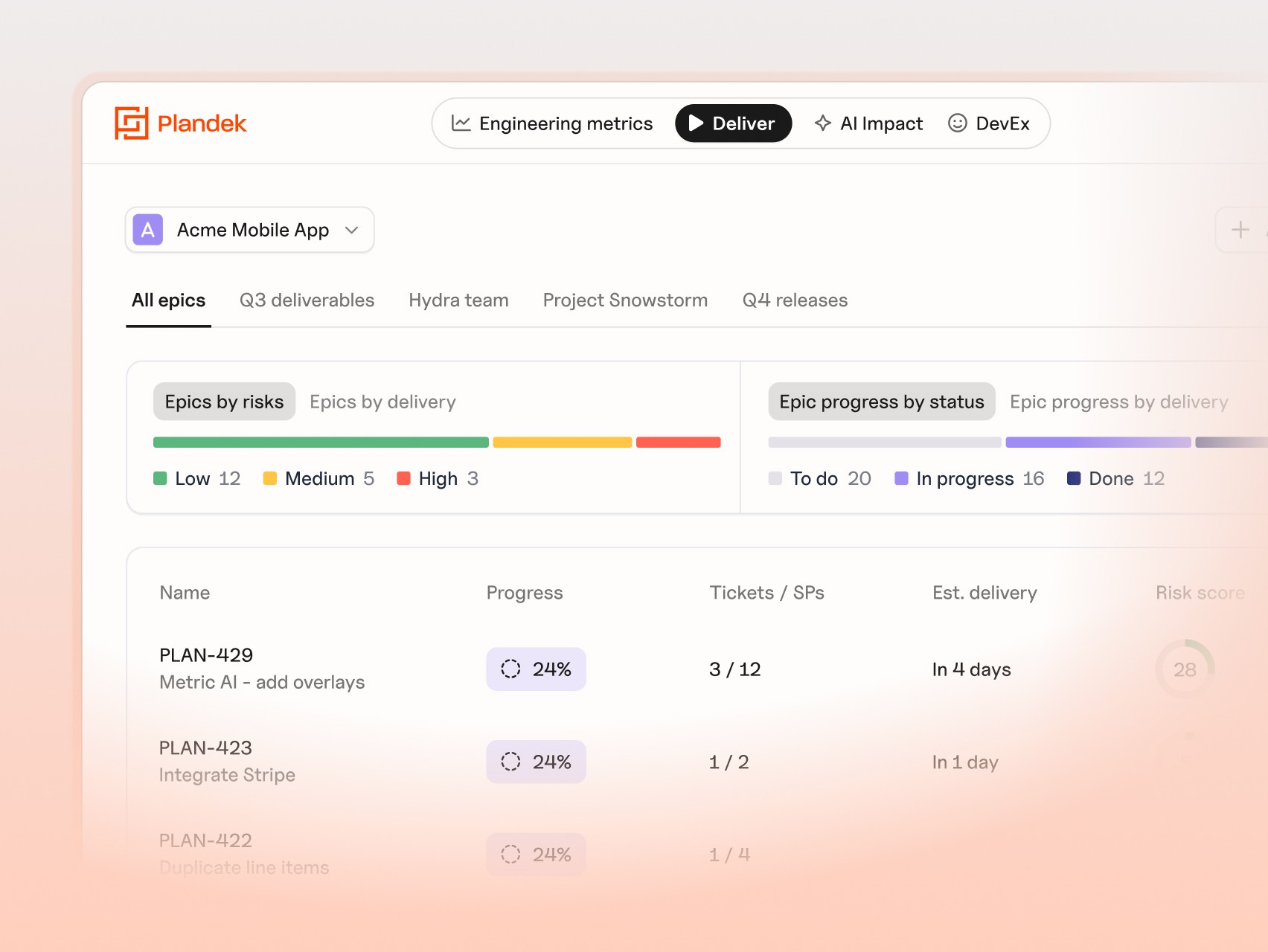Image resolution: width=1268 pixels, height=952 pixels.
Task: Select the Acme Mobile App workspace name
Action: (253, 230)
